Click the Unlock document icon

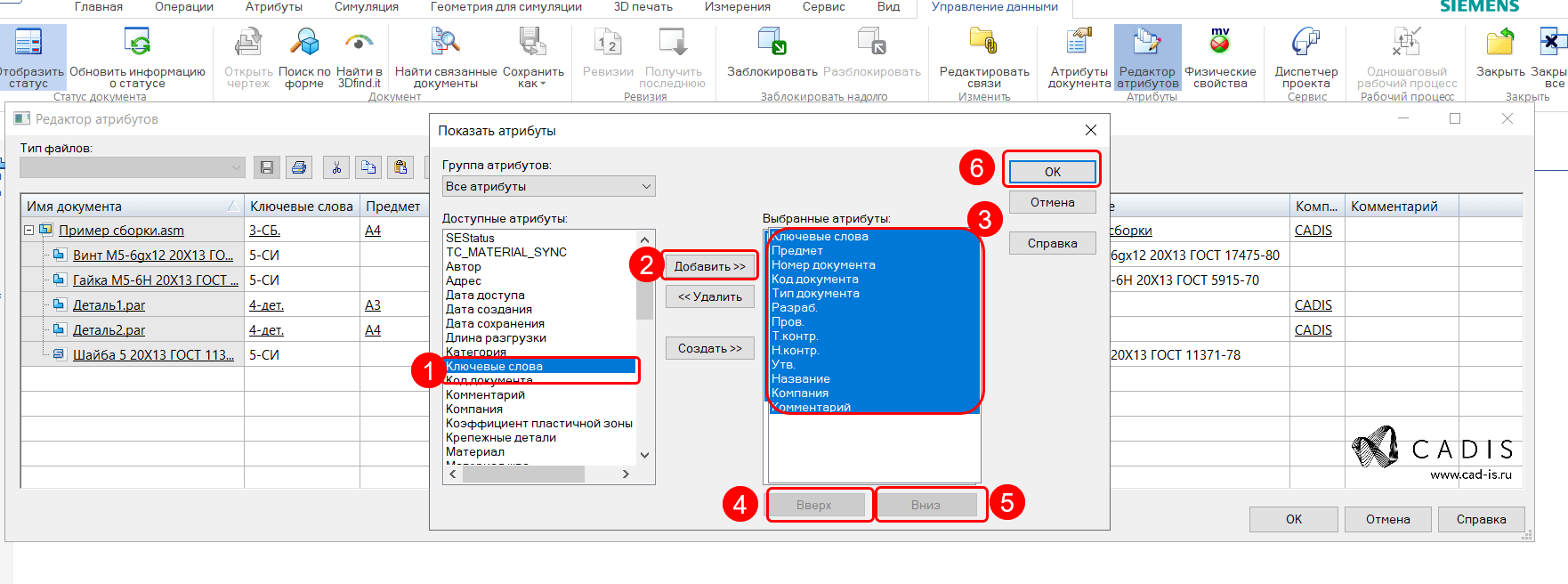pos(871,42)
